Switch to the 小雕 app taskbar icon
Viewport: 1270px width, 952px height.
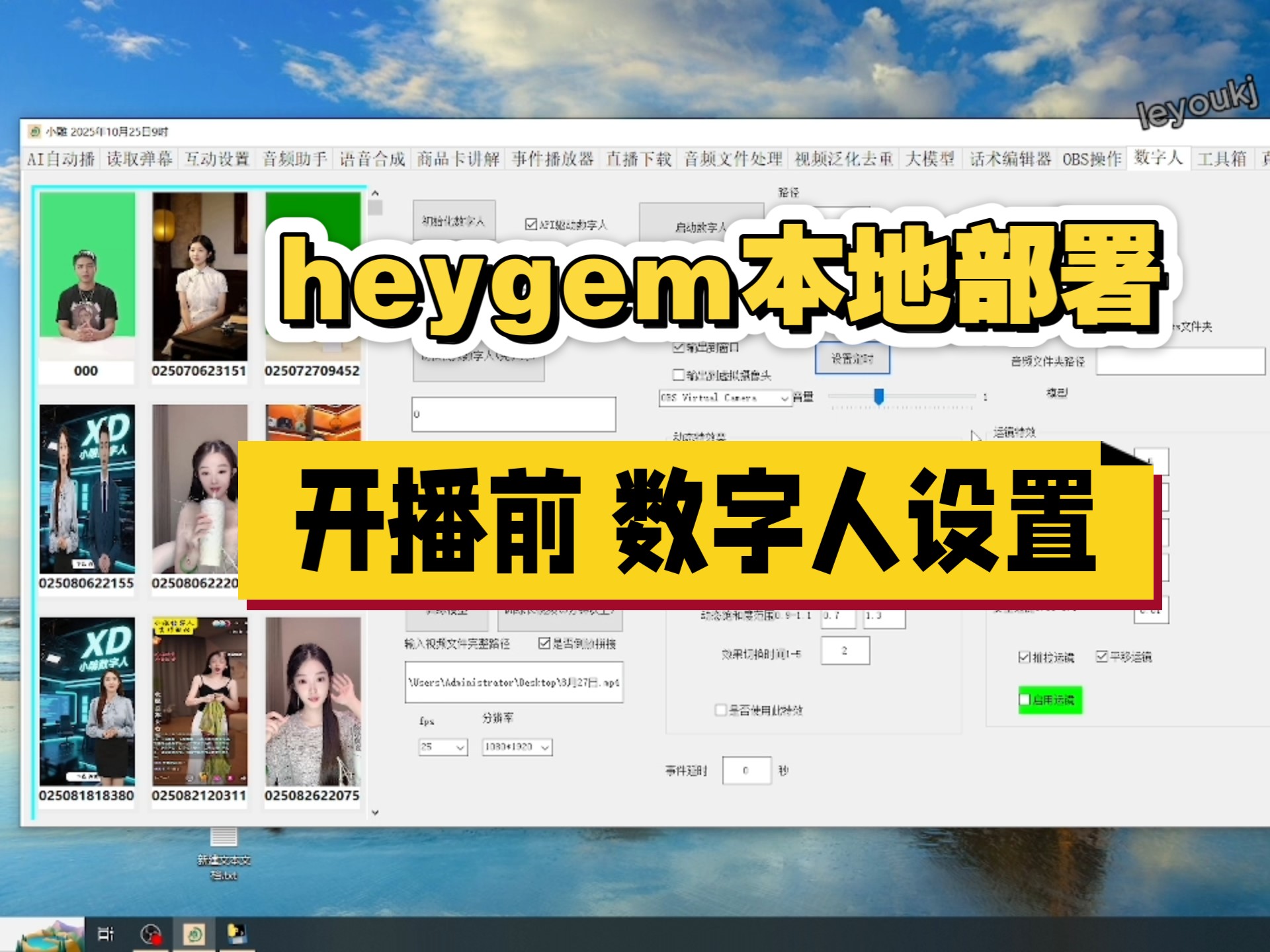pyautogui.click(x=194, y=934)
